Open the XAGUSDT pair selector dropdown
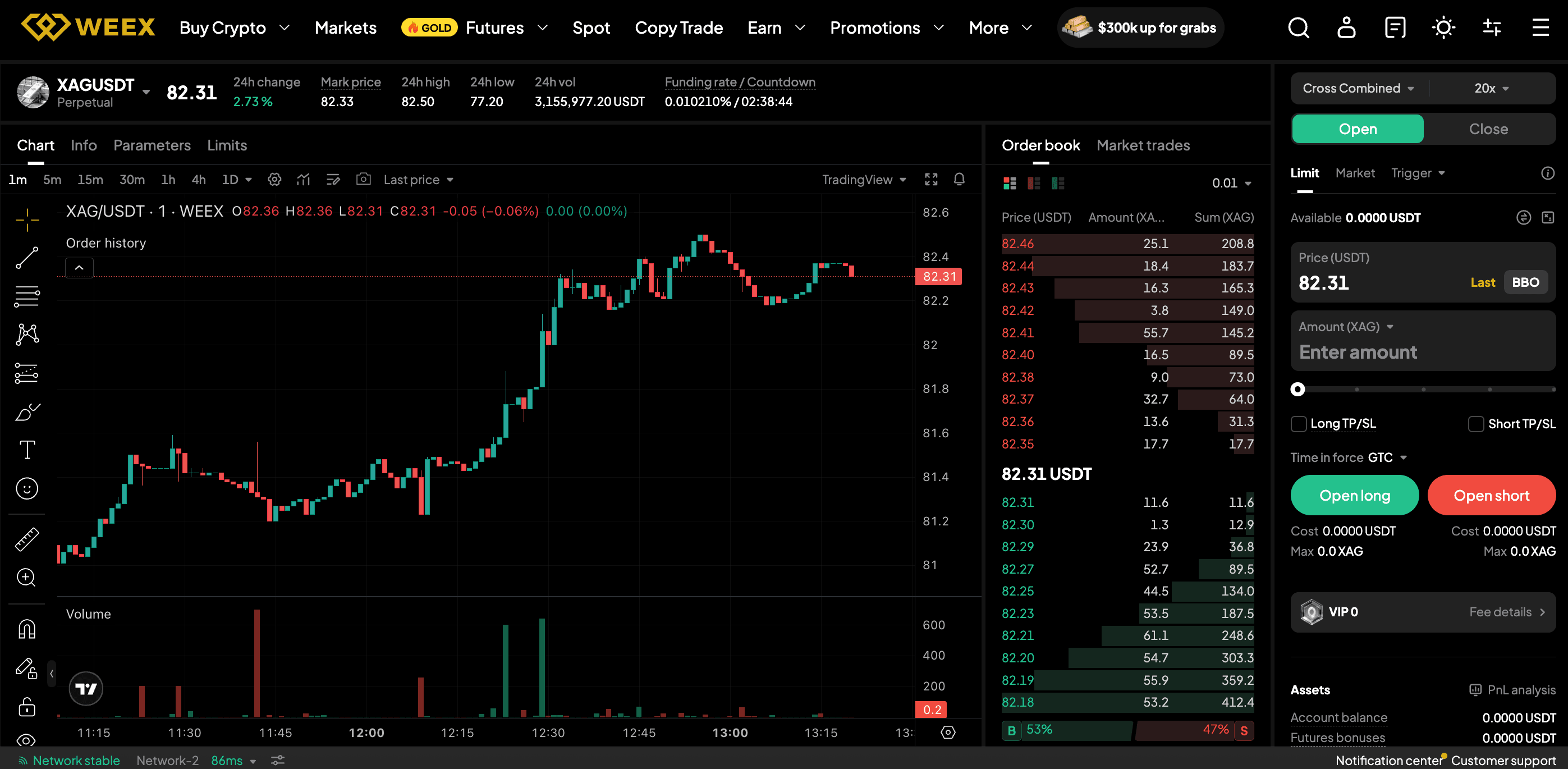1568x769 pixels. coord(146,92)
